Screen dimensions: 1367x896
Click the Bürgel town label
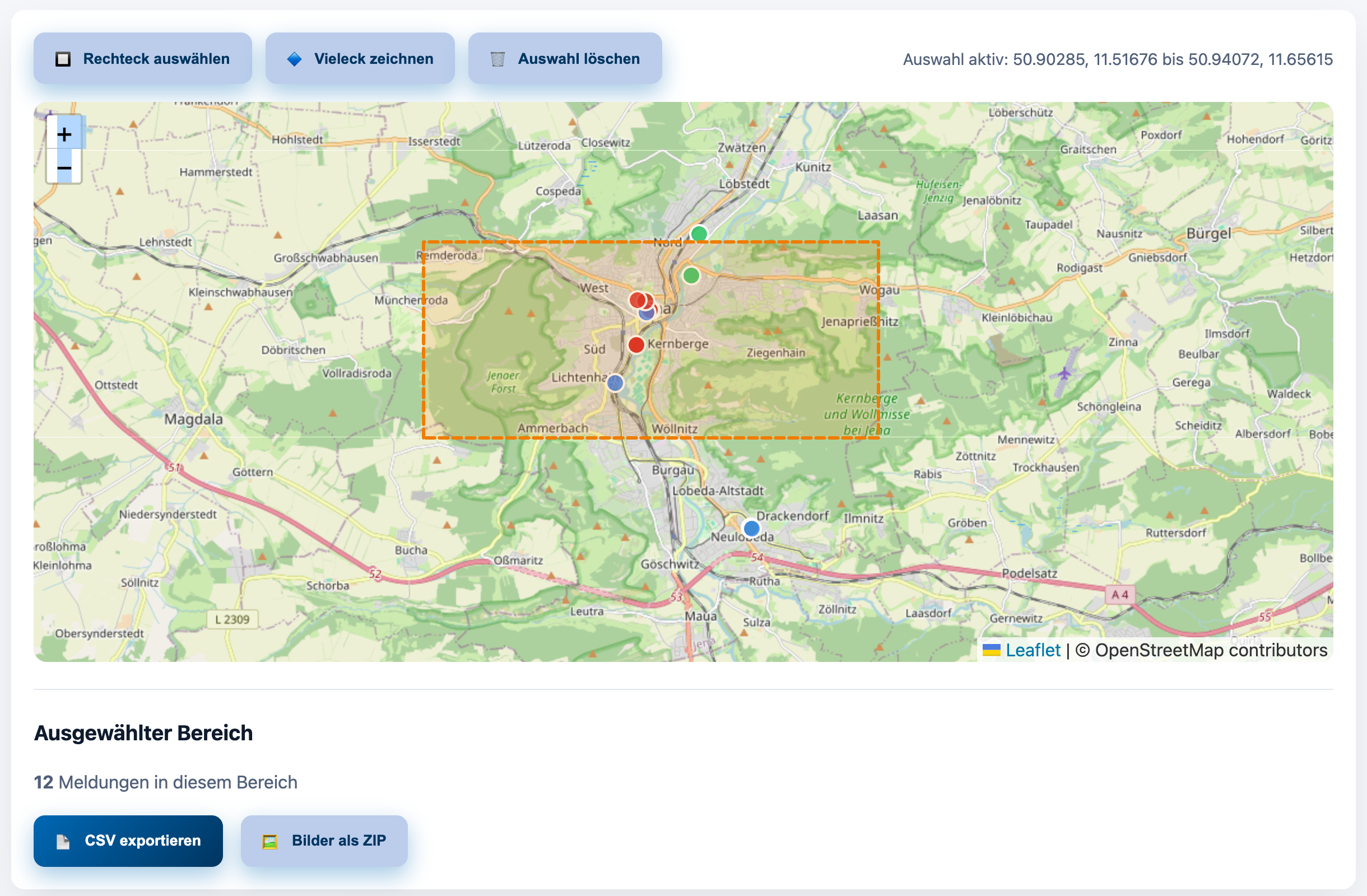1209,234
